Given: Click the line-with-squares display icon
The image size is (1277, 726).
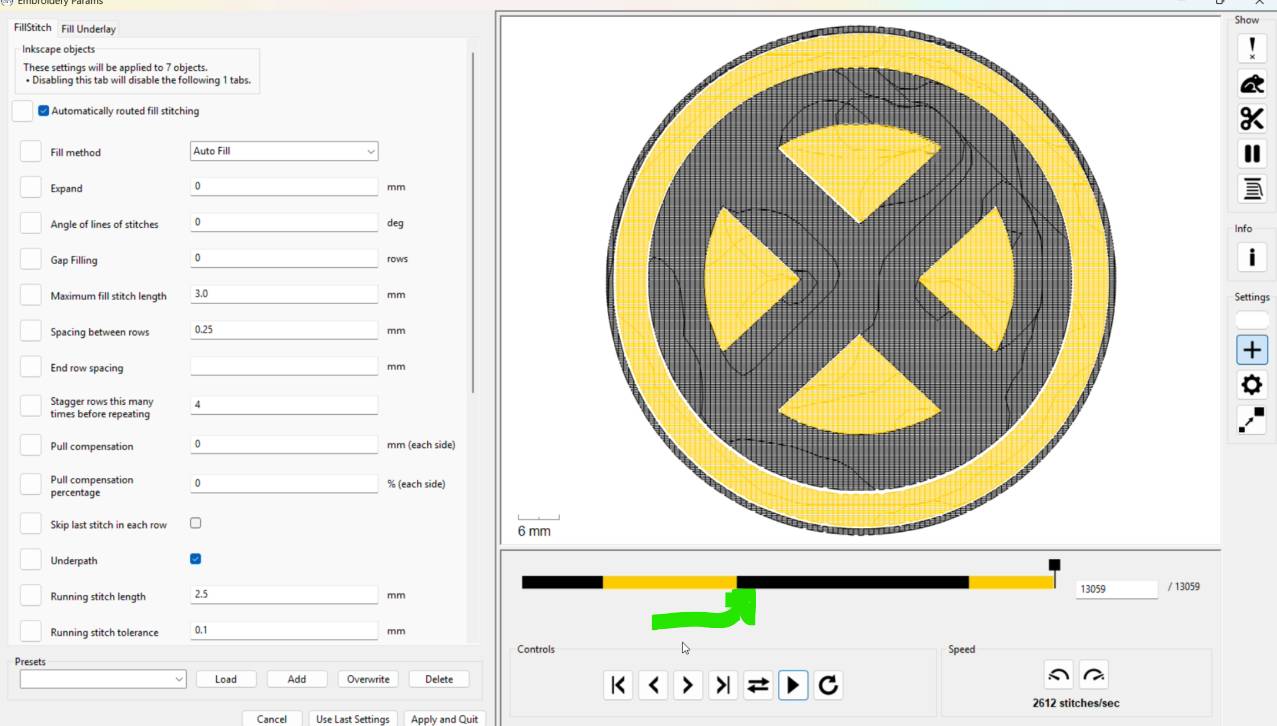Looking at the screenshot, I should (x=1251, y=420).
